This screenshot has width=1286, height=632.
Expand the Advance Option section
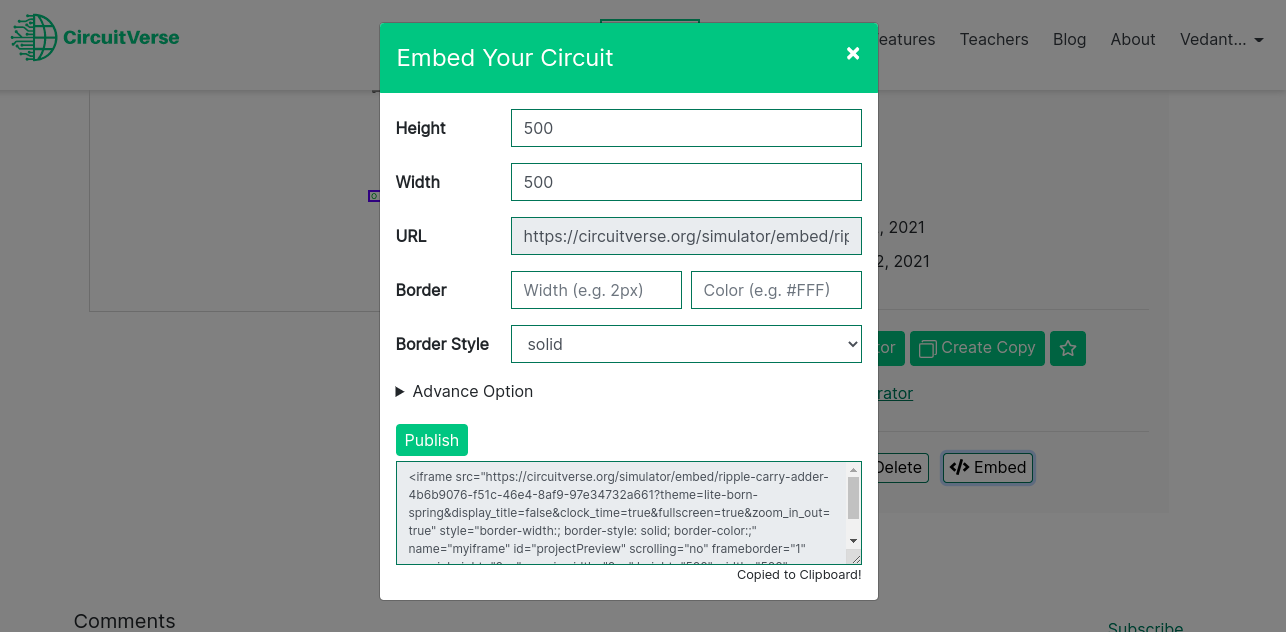pos(465,391)
